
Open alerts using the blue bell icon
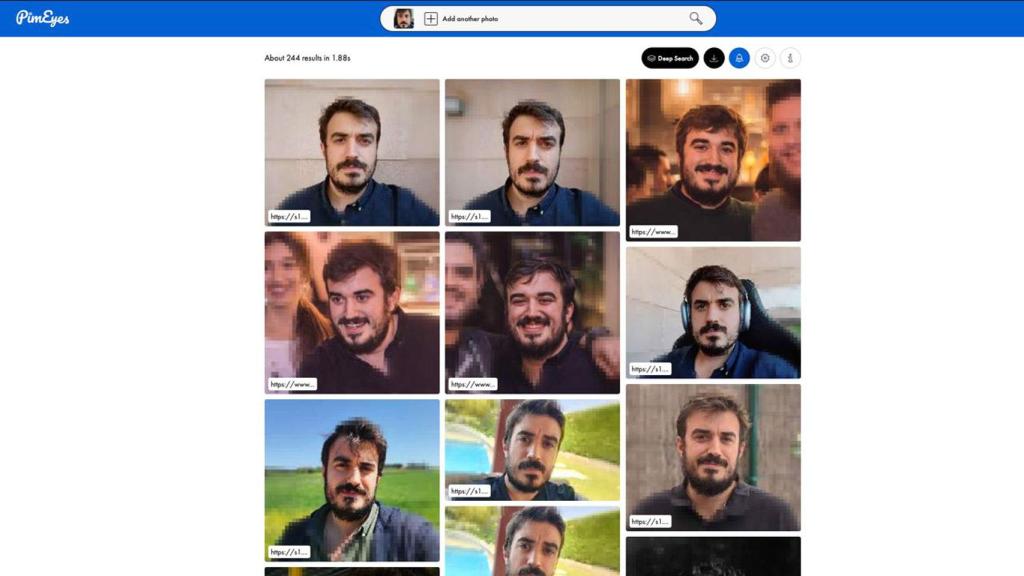tap(738, 57)
